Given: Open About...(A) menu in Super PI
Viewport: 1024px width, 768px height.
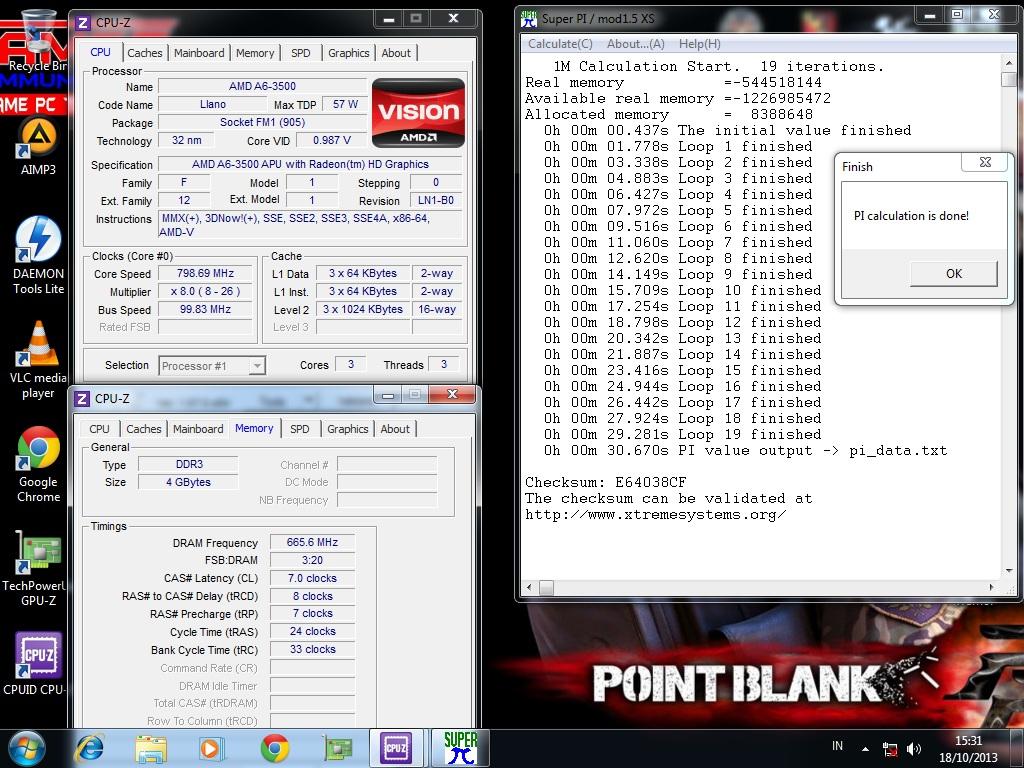Looking at the screenshot, I should [635, 44].
